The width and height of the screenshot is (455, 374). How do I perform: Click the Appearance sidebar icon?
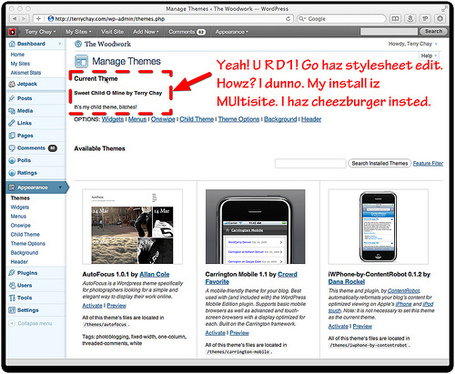pos(12,187)
